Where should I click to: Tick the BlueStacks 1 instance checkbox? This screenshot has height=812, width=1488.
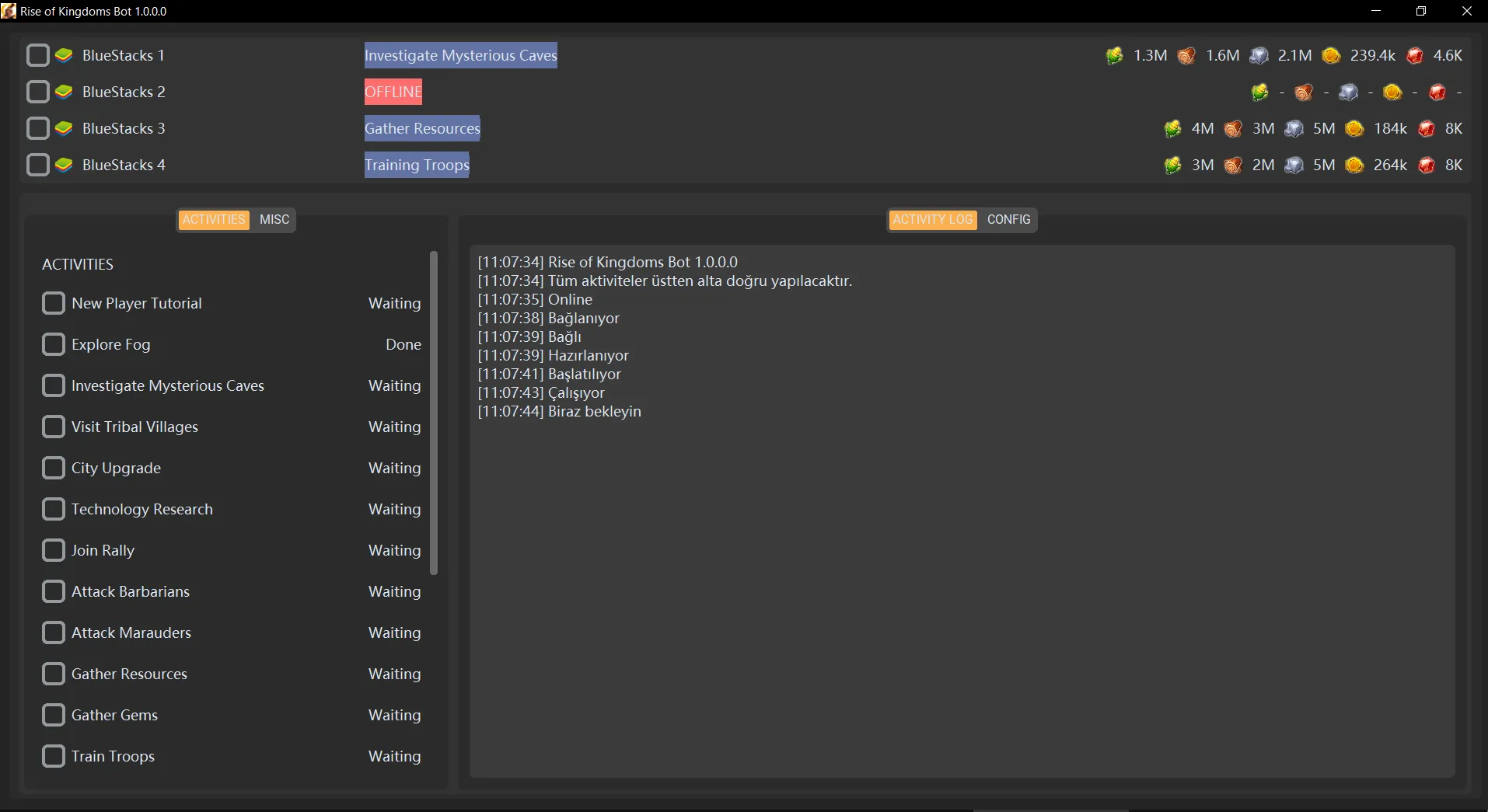pos(37,55)
